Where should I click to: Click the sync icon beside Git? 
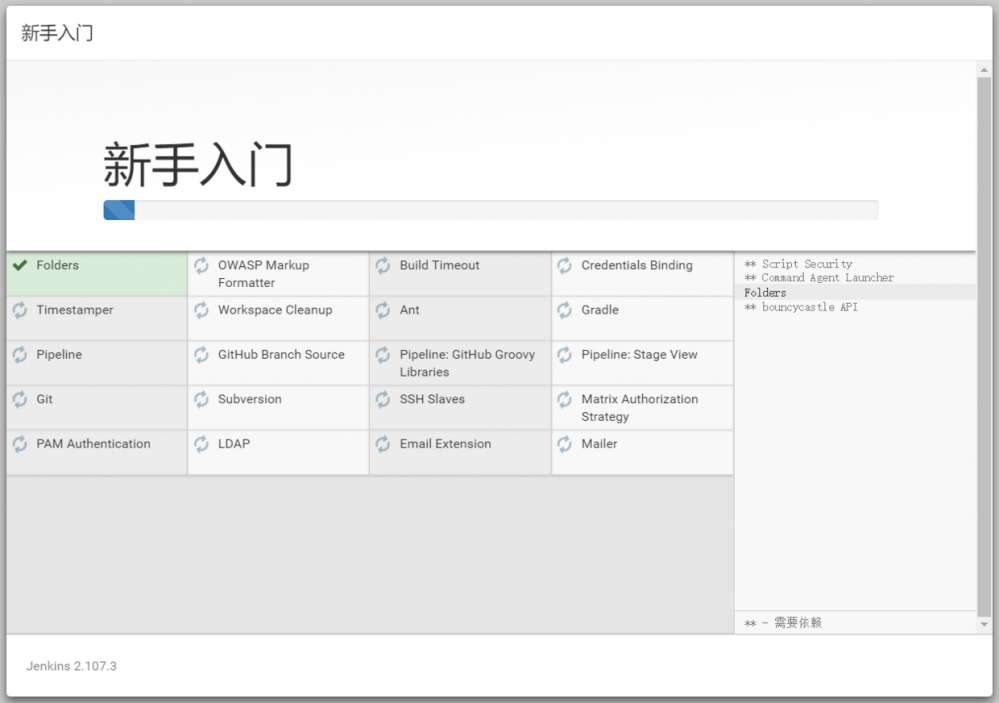point(20,399)
